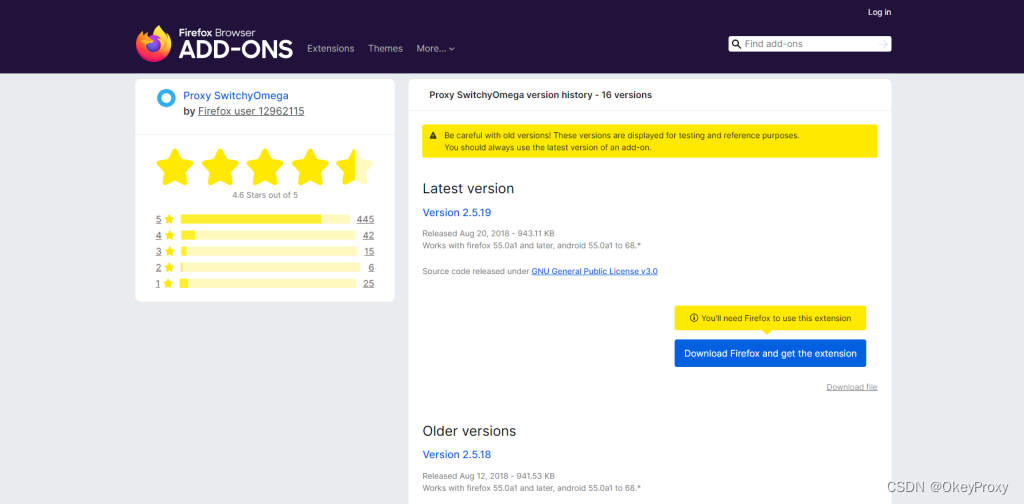Click the half-filled fifth rating star

pos(355,167)
